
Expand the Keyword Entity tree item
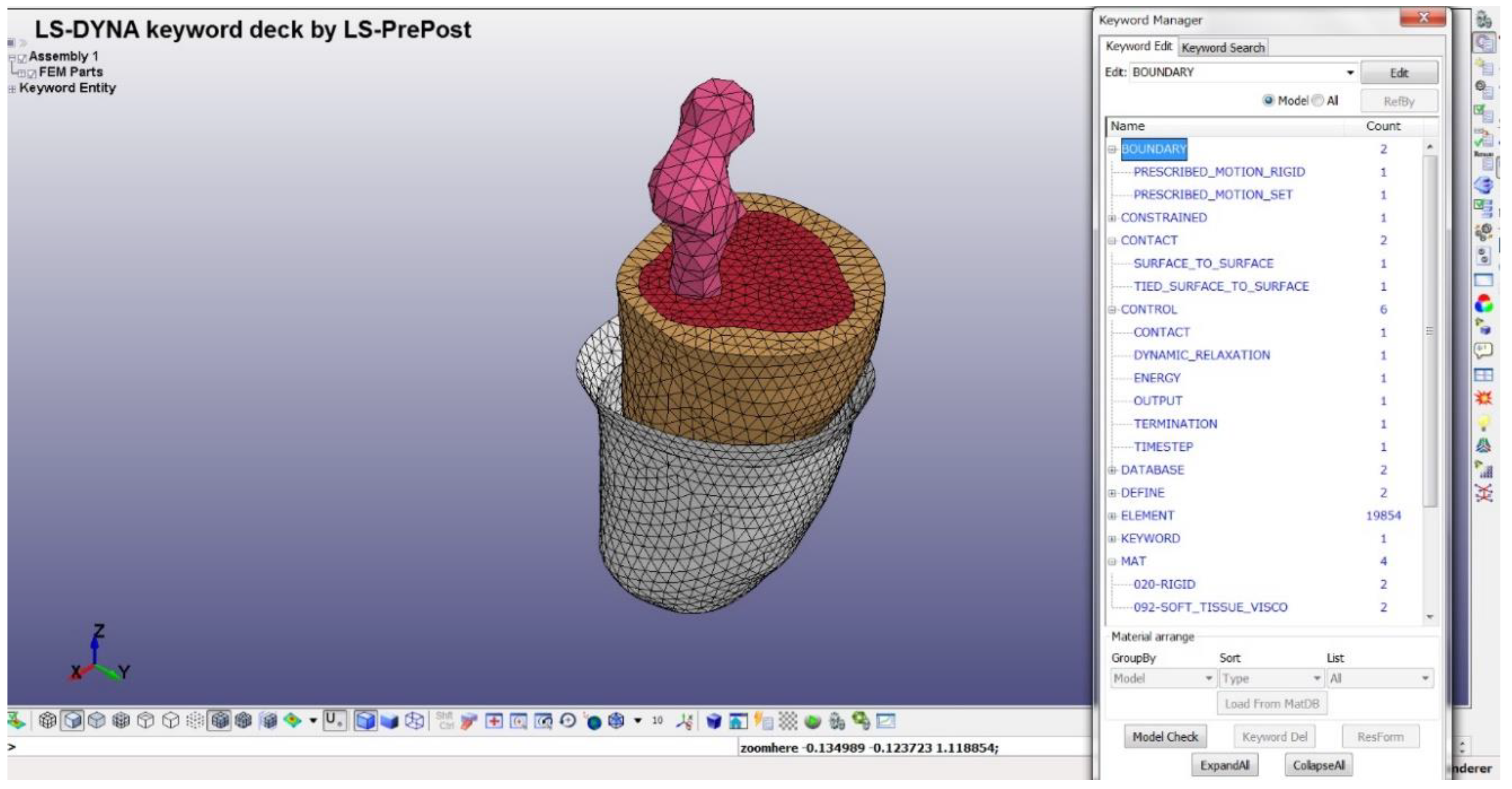point(12,89)
